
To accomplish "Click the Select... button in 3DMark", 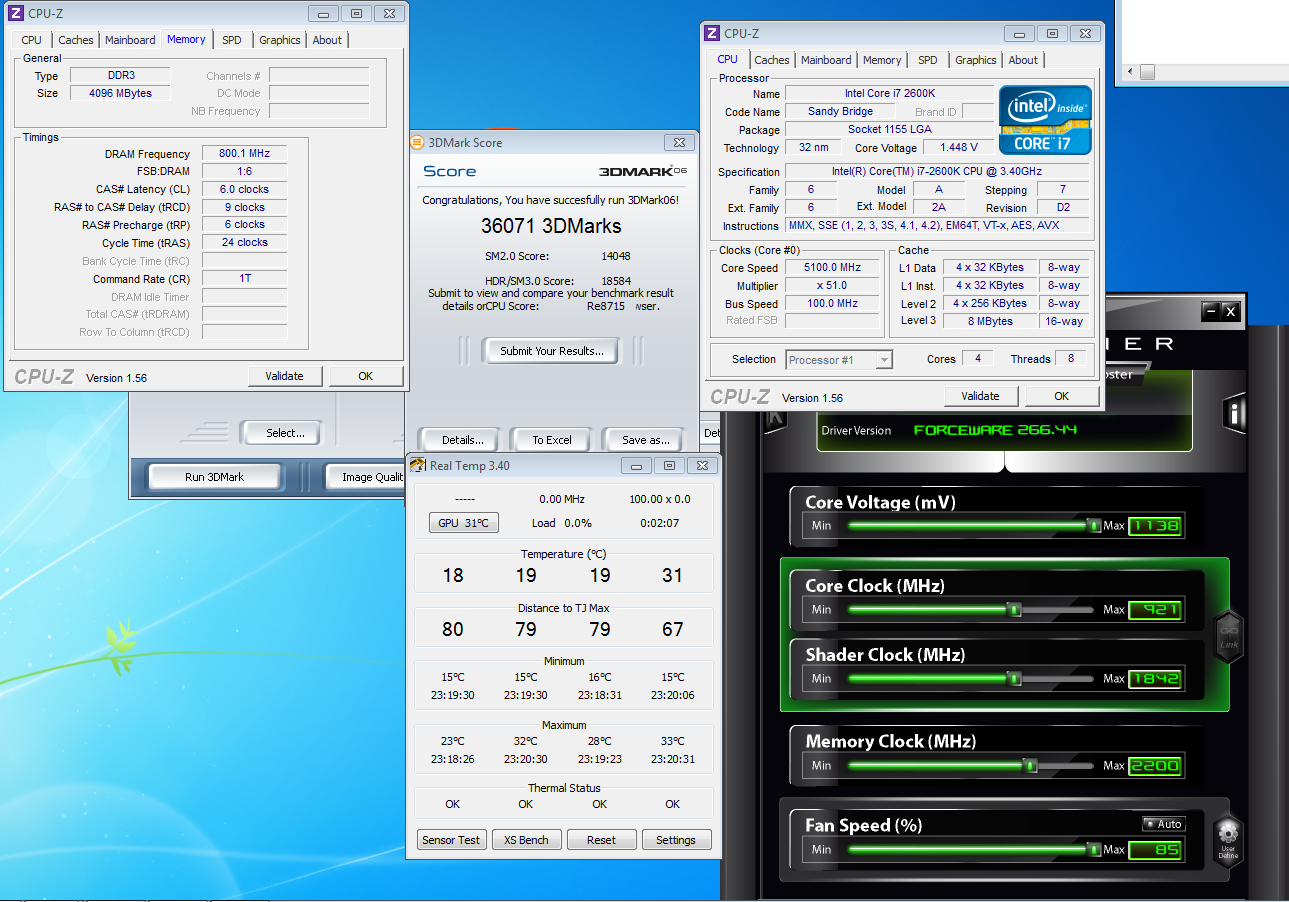I will point(286,433).
